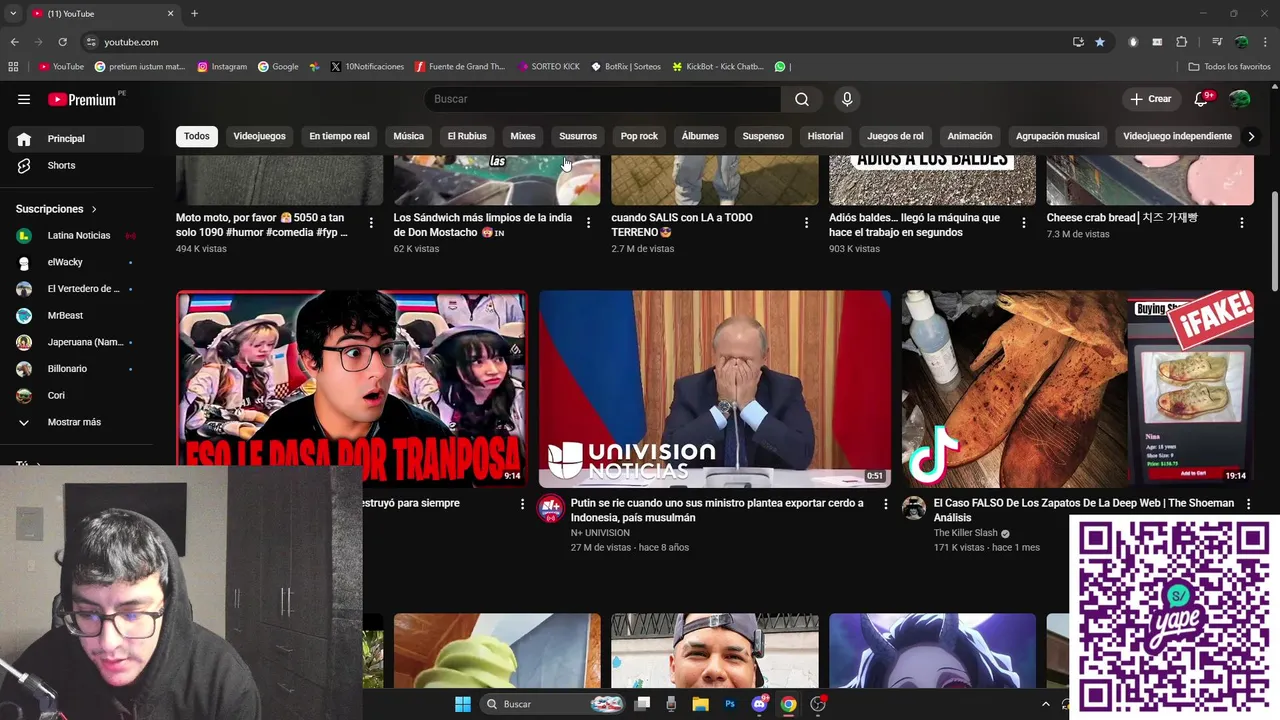Open Chrome three-dot menu

(x=1265, y=42)
